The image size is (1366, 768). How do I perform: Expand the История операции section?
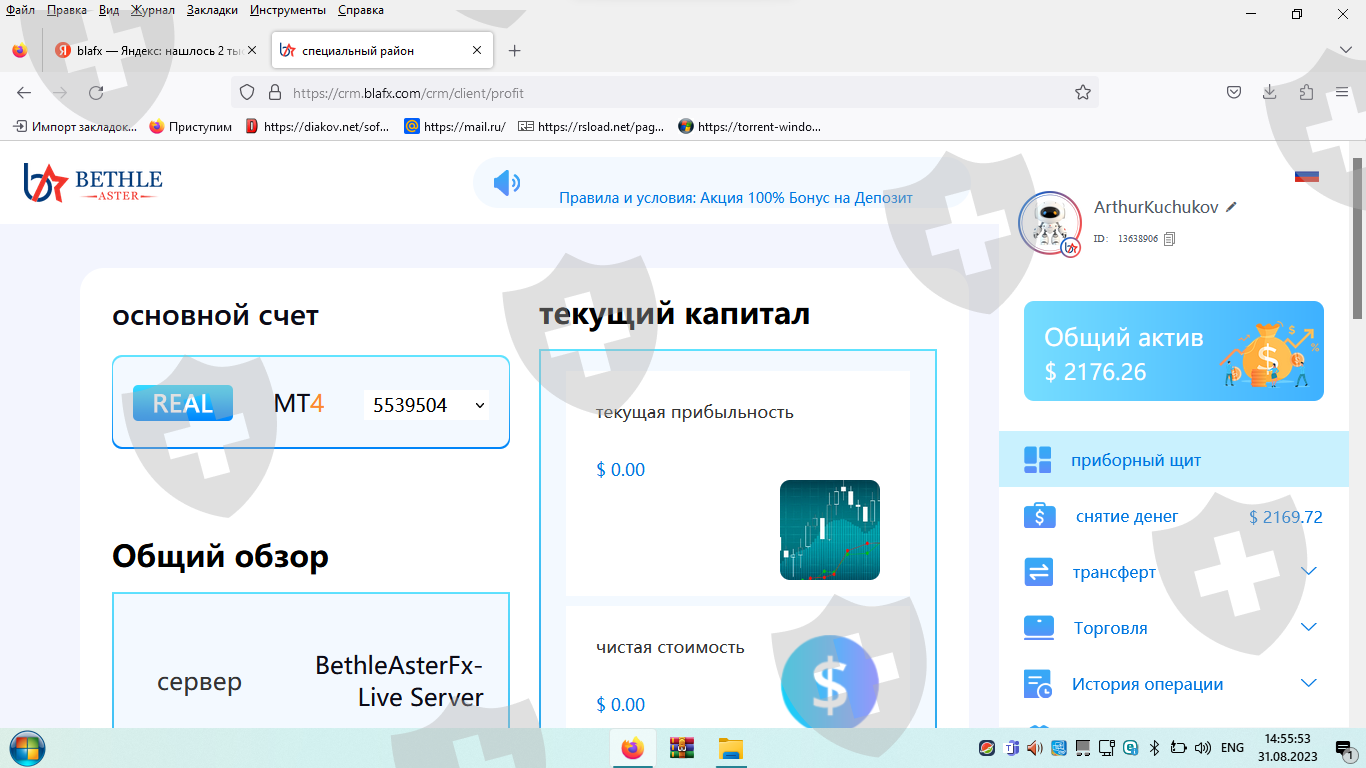[x=1309, y=684]
